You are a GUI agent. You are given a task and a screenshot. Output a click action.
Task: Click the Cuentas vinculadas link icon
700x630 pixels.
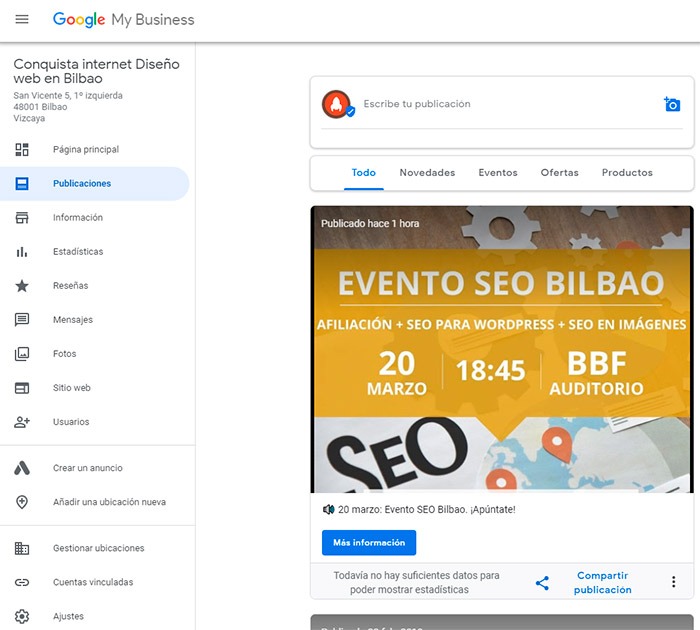(x=22, y=582)
